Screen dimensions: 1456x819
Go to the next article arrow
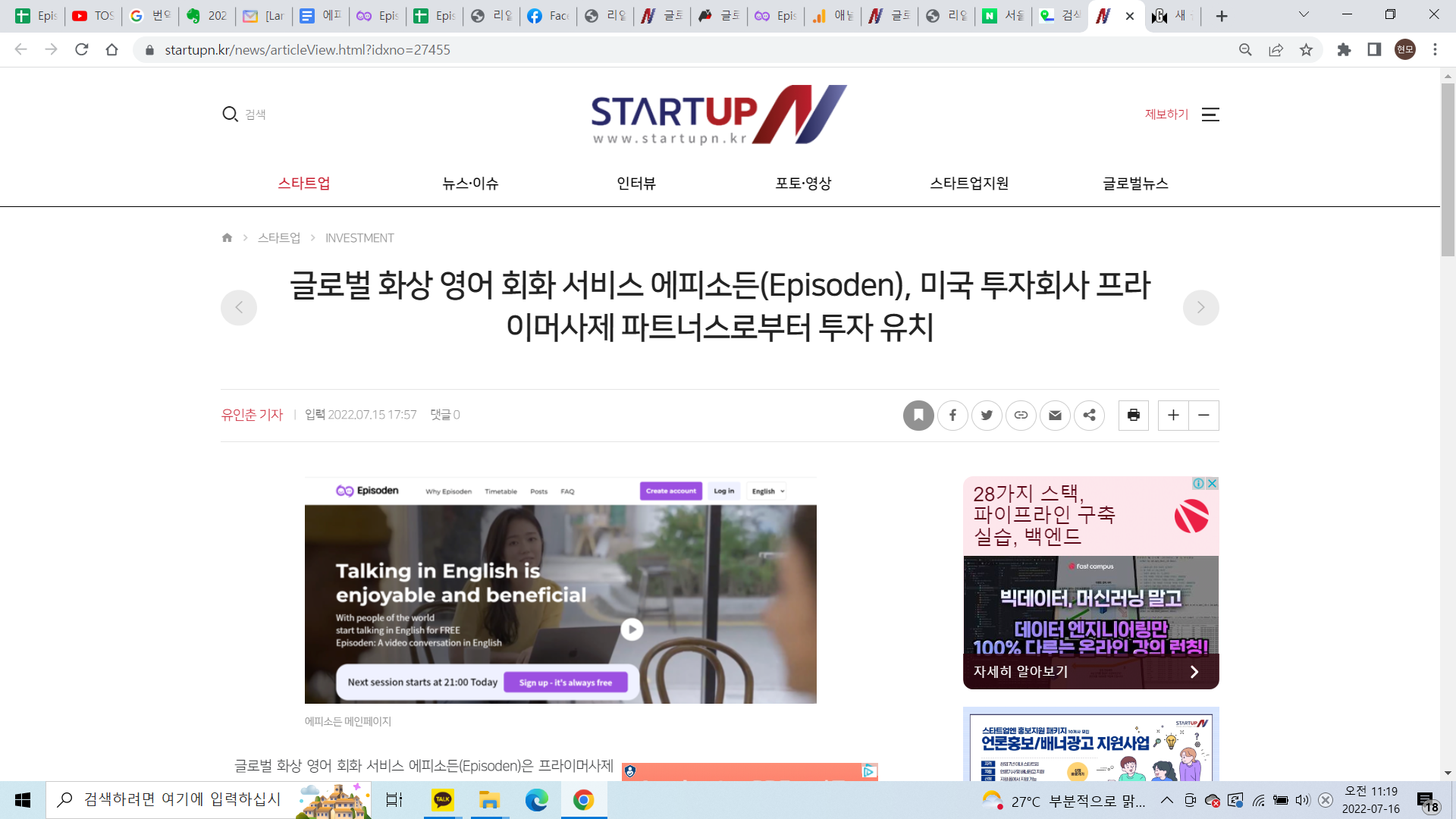click(1201, 307)
